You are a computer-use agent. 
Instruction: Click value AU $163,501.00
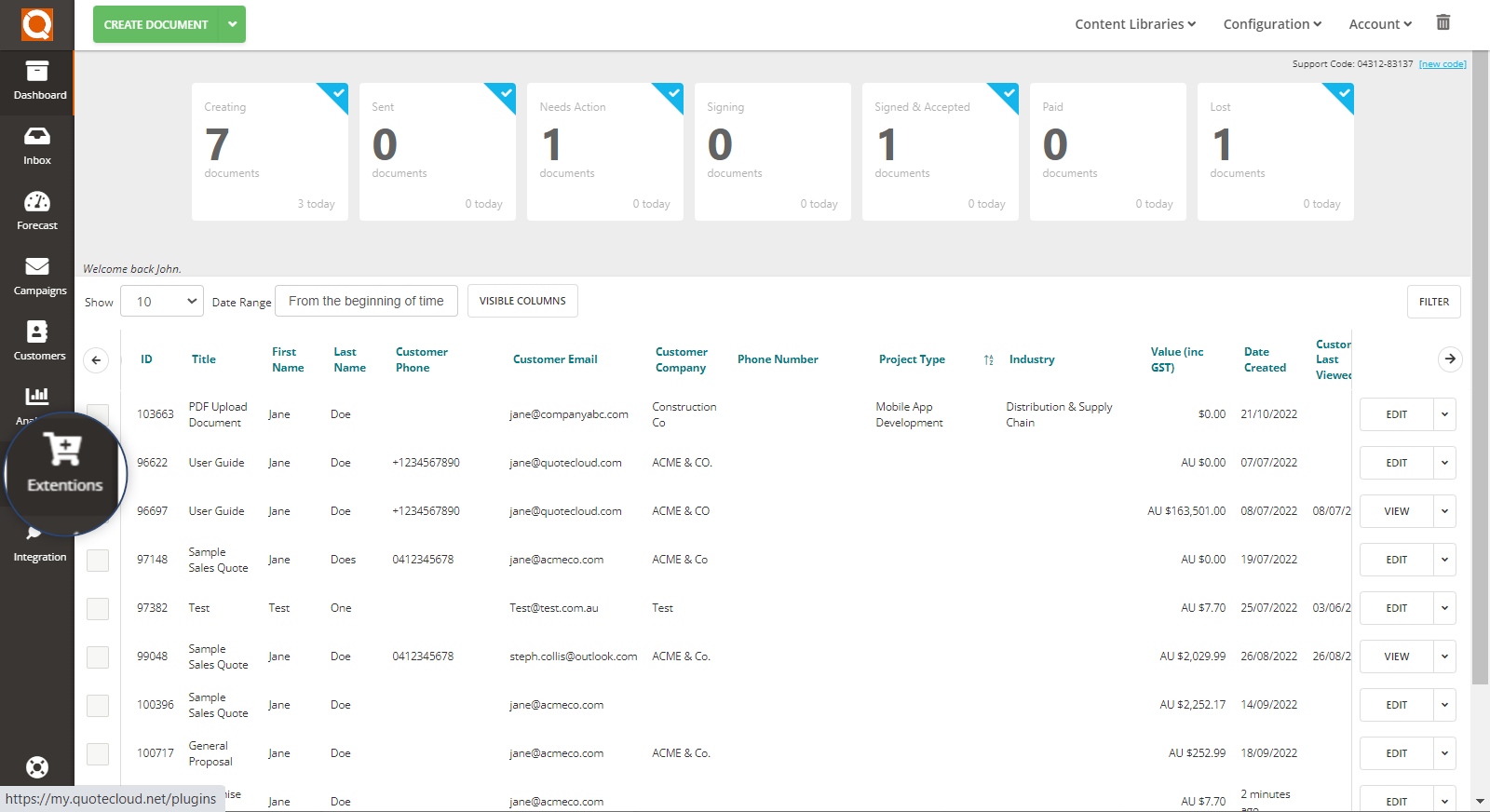tap(1186, 511)
